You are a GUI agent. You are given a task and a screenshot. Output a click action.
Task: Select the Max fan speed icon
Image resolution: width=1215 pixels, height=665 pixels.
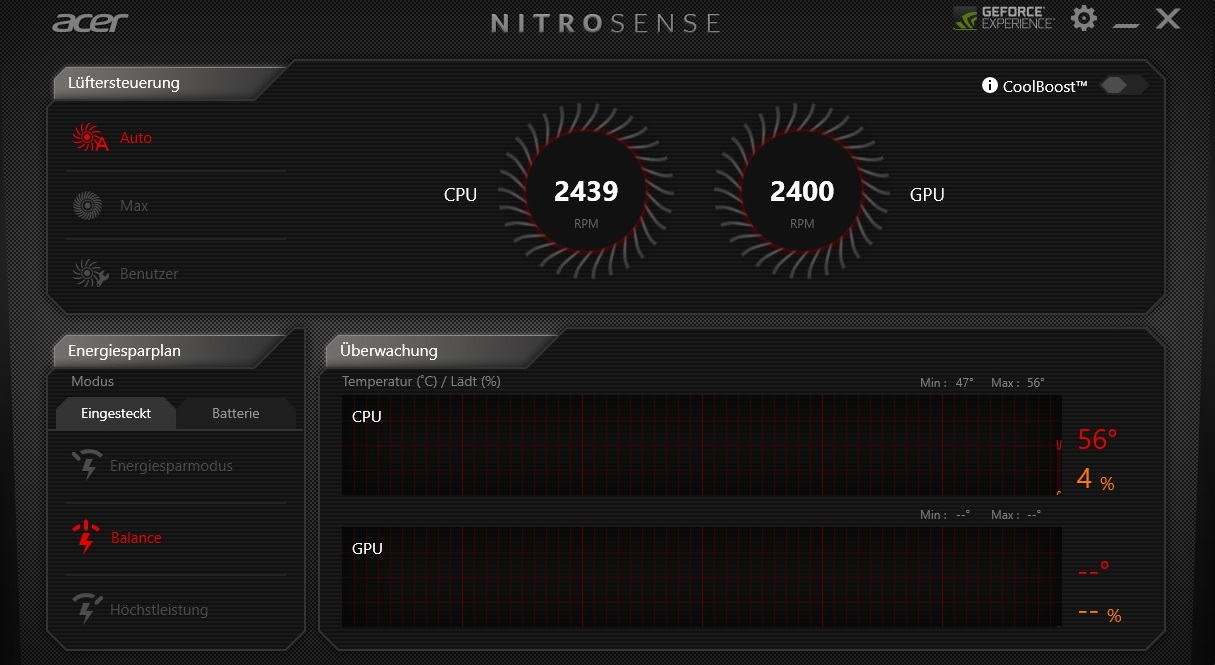(x=88, y=206)
